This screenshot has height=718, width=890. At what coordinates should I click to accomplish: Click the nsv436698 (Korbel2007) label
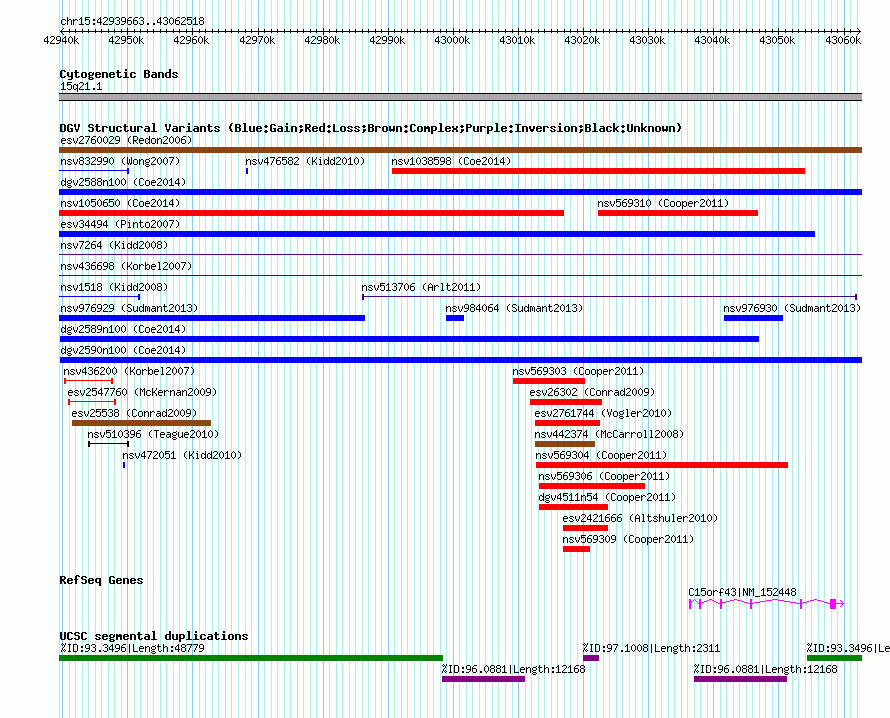tap(126, 266)
